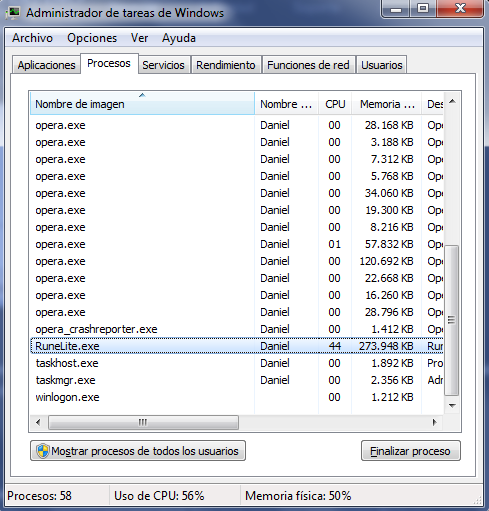Click the horizontal scroll left arrow

(x=38, y=422)
